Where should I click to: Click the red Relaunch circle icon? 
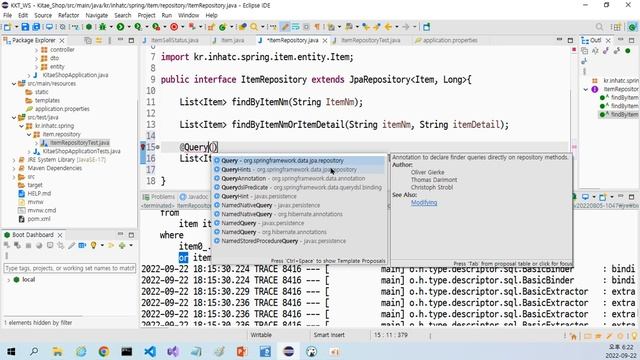[x=174, y=27]
